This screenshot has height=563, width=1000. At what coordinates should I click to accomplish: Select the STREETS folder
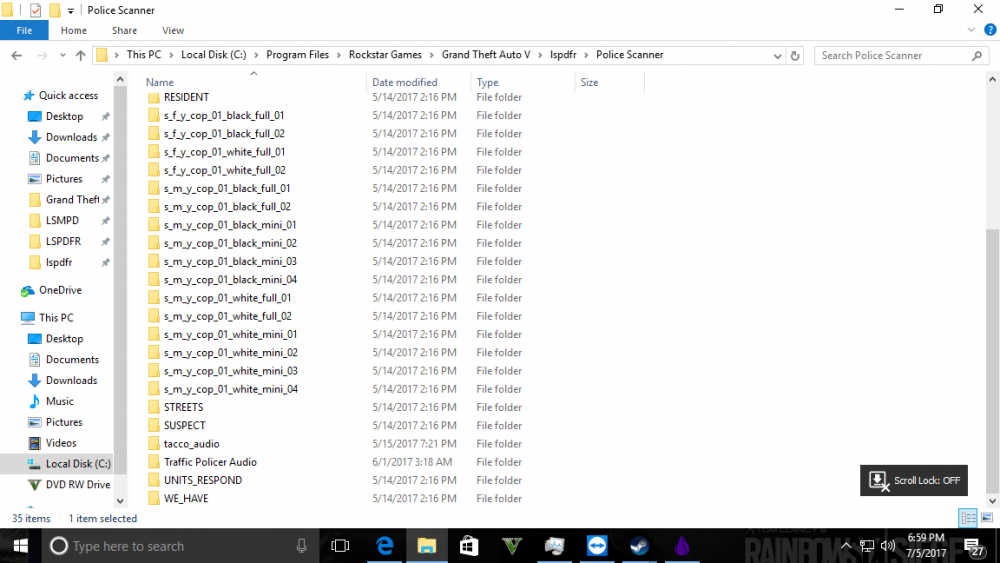pos(184,407)
